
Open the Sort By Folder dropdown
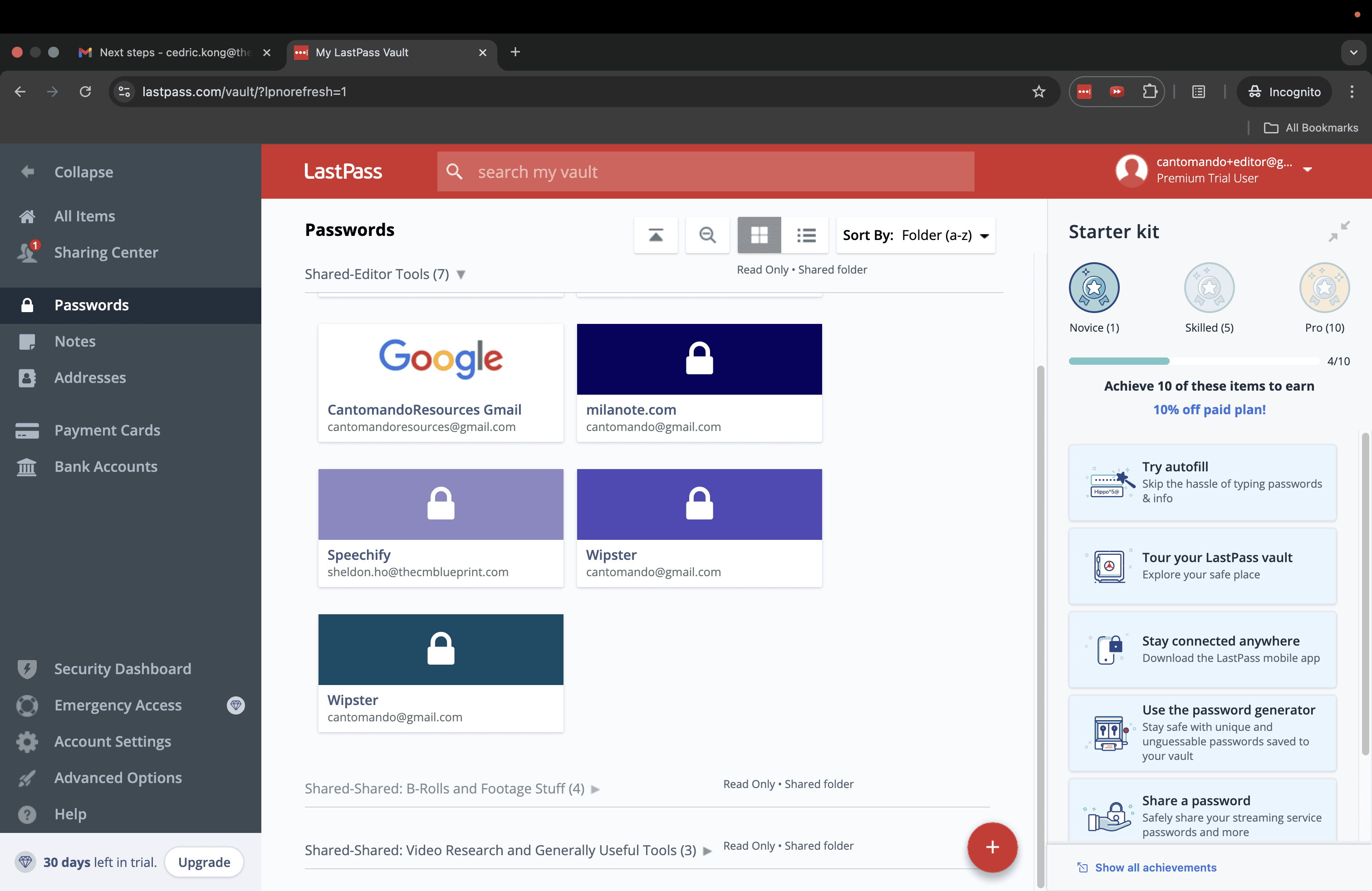(x=916, y=235)
